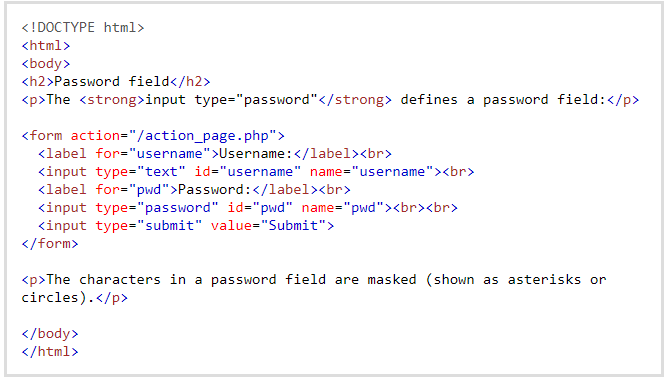Click the 'asterisks' word in paragraph
667x381 pixels.
click(x=544, y=279)
